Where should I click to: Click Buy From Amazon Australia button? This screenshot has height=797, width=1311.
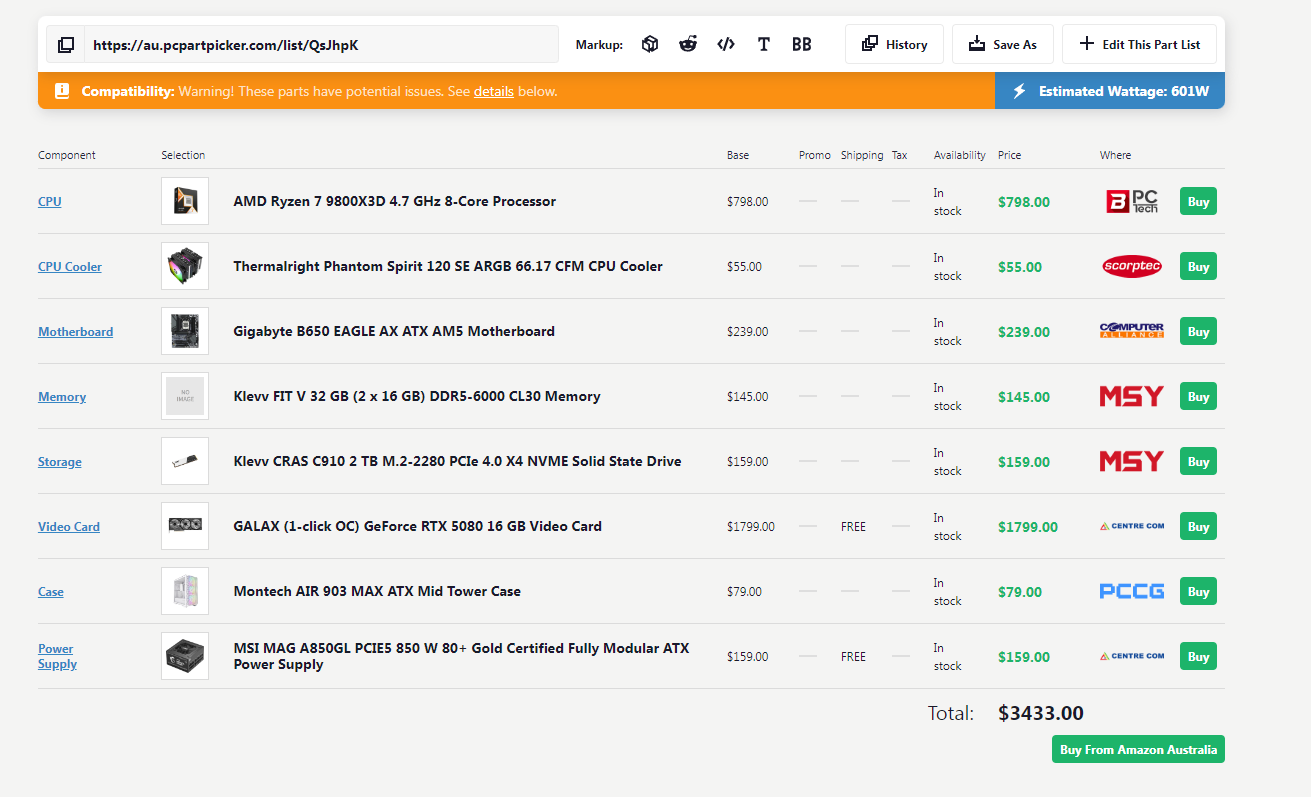coord(1138,750)
